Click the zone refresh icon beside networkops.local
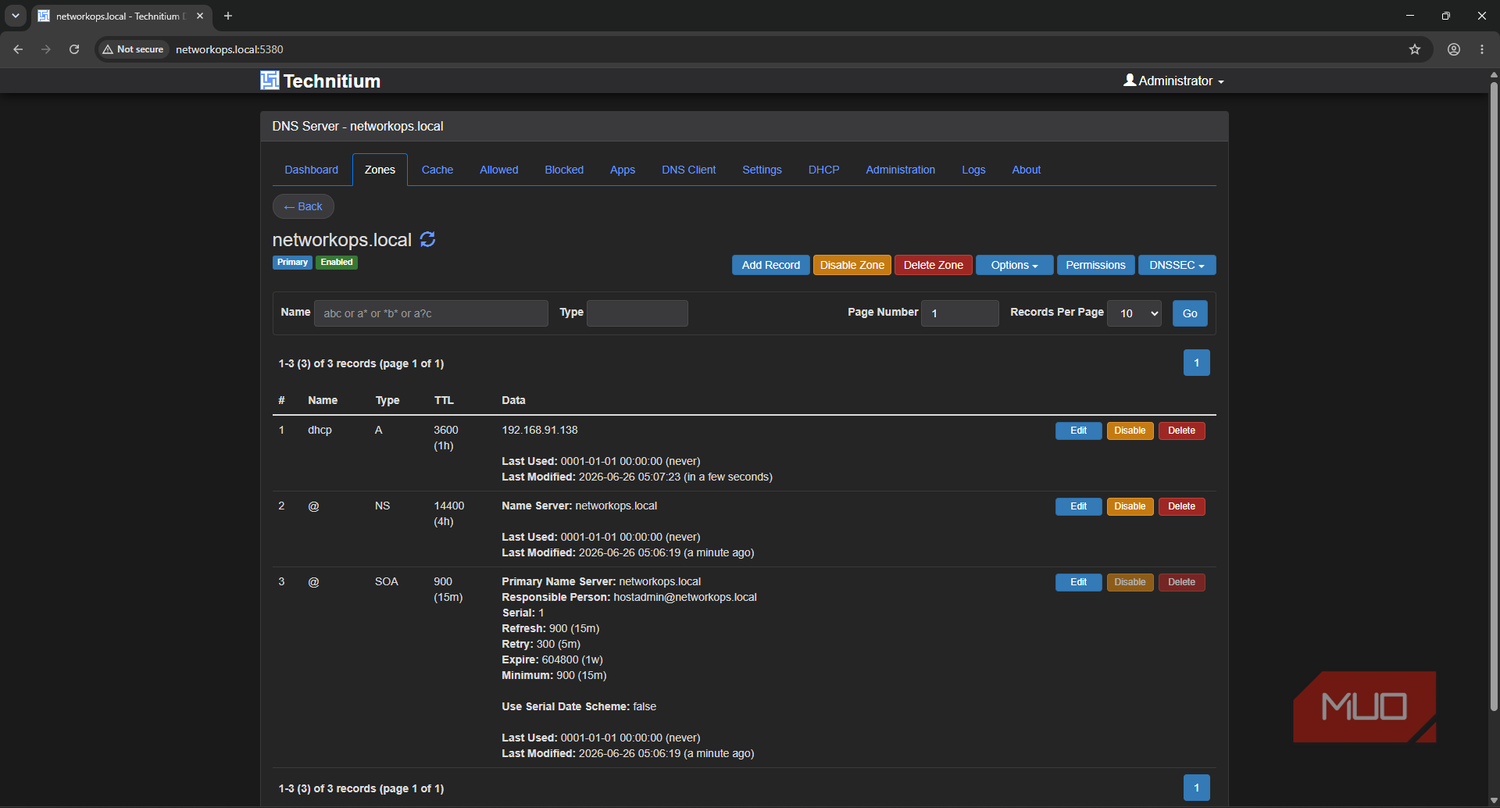The image size is (1500, 808). [427, 239]
